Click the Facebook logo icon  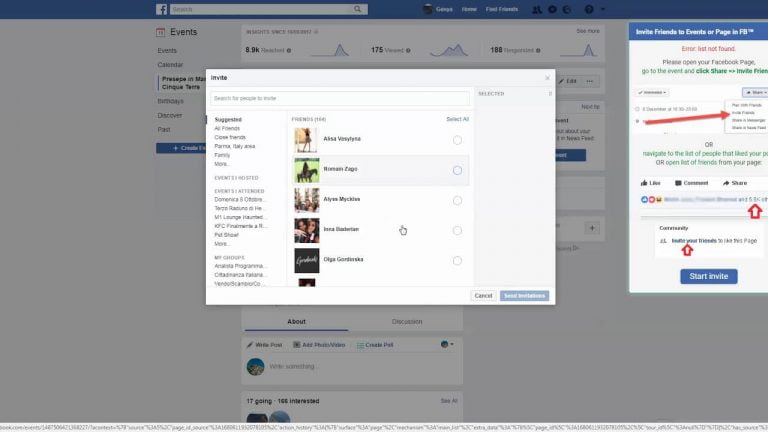click(162, 9)
